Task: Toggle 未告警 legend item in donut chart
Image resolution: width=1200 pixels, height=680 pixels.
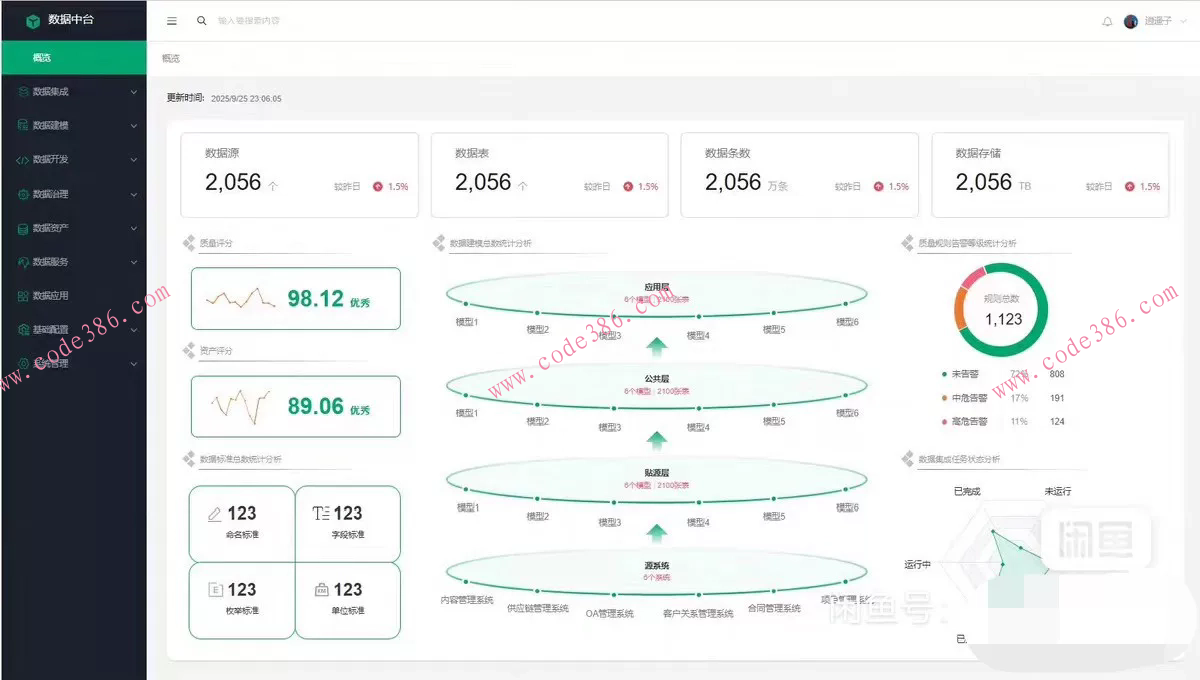Action: (x=964, y=374)
